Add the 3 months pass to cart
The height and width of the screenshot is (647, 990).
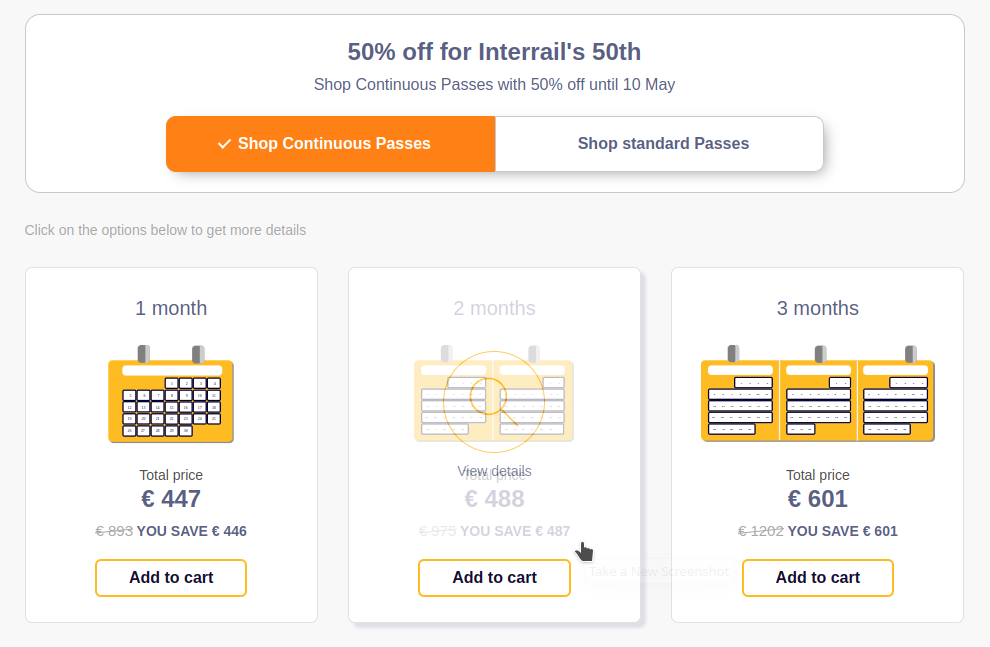coord(817,577)
